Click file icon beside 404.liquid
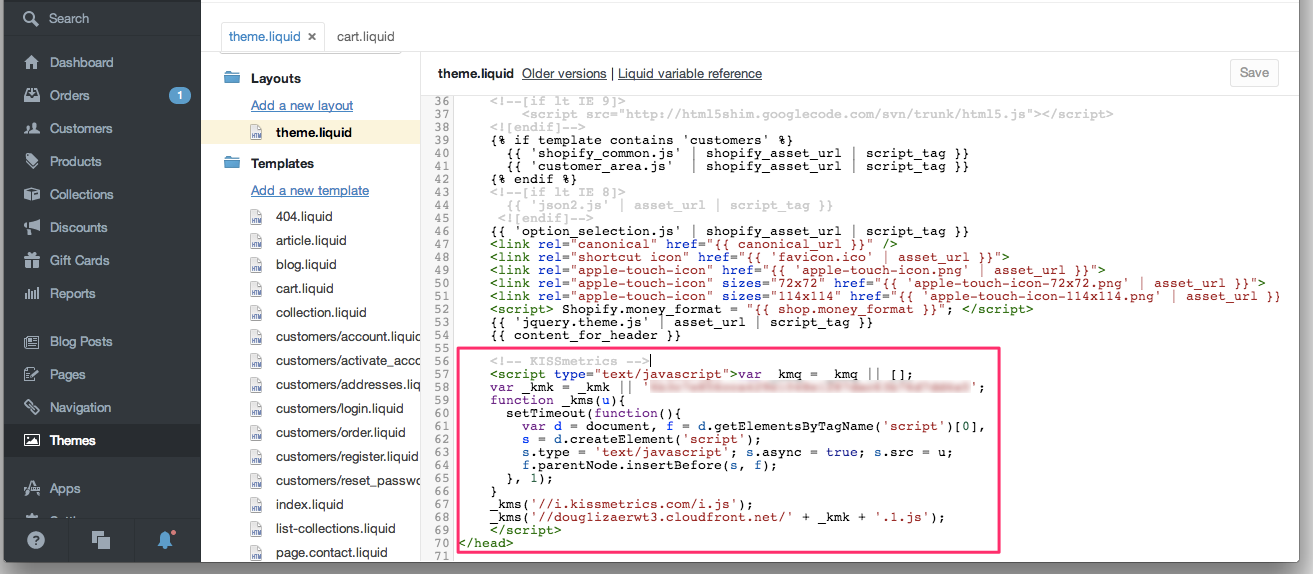 [257, 216]
